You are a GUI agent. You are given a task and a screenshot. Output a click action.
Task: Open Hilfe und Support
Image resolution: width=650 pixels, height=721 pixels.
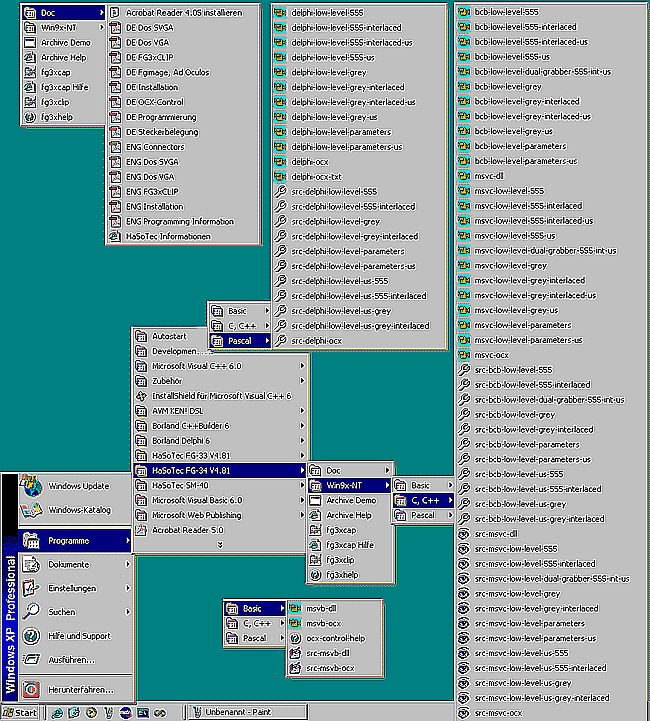coord(79,635)
